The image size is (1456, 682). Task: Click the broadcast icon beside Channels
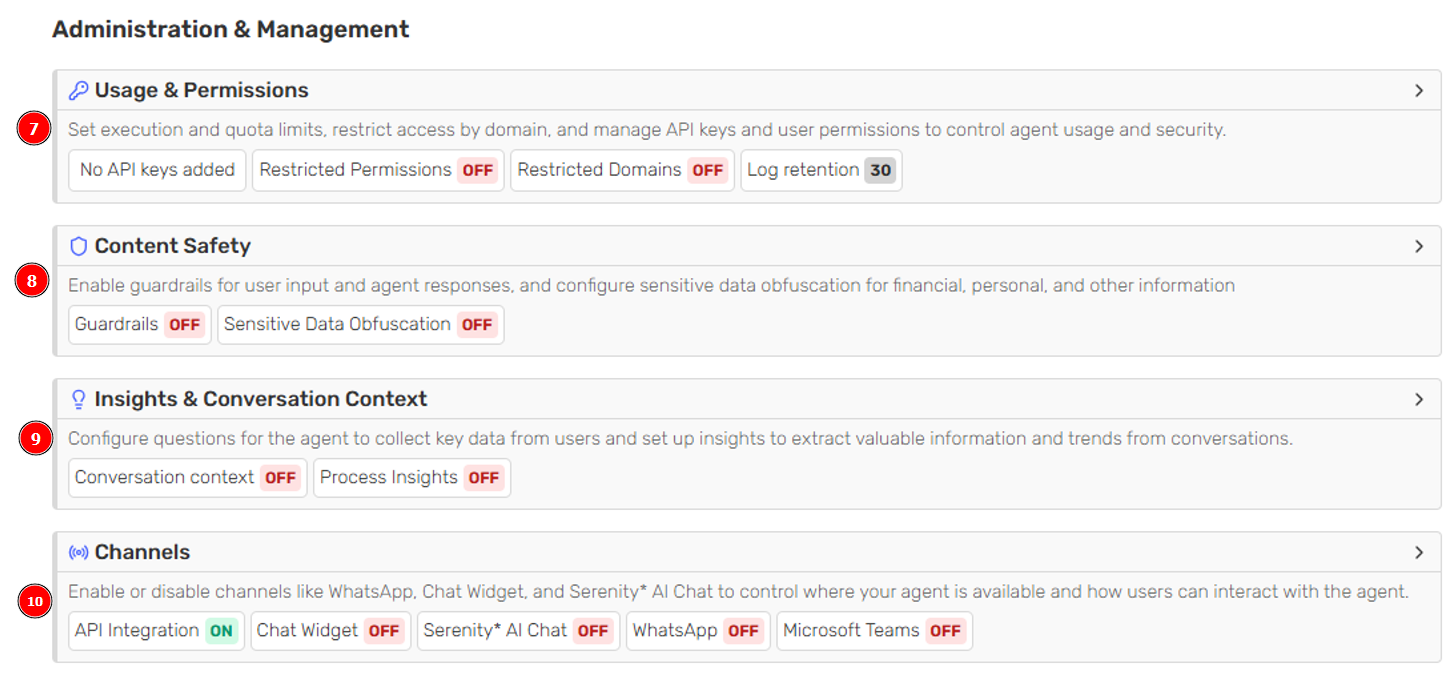tap(78, 552)
